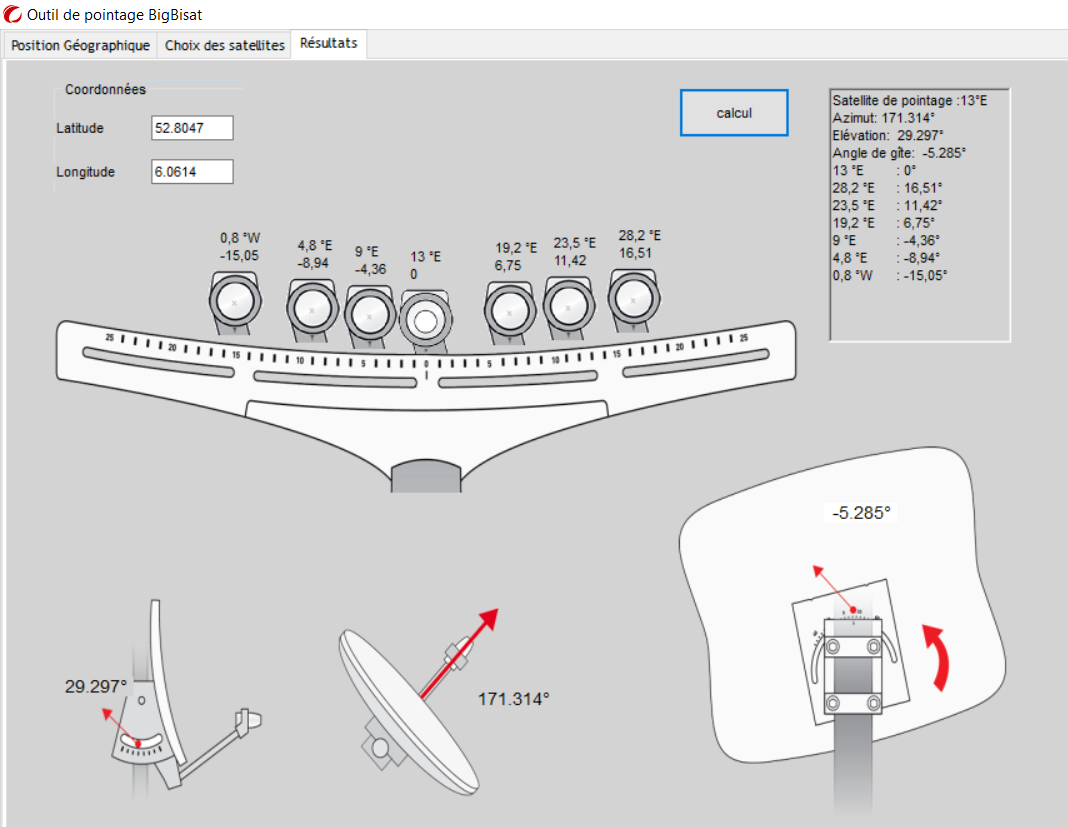Screen dimensions: 1068x827
Task: Click the central 13 °E LNB
Action: pos(426,321)
